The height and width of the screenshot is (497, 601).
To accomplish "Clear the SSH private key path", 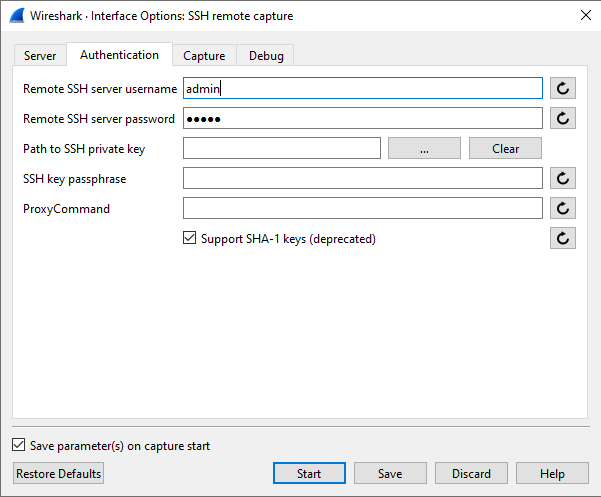I will pos(505,148).
